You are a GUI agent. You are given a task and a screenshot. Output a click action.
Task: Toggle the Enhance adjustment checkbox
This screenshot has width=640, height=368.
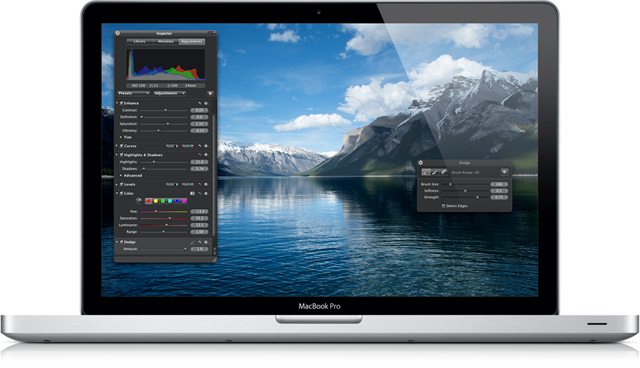coord(121,103)
